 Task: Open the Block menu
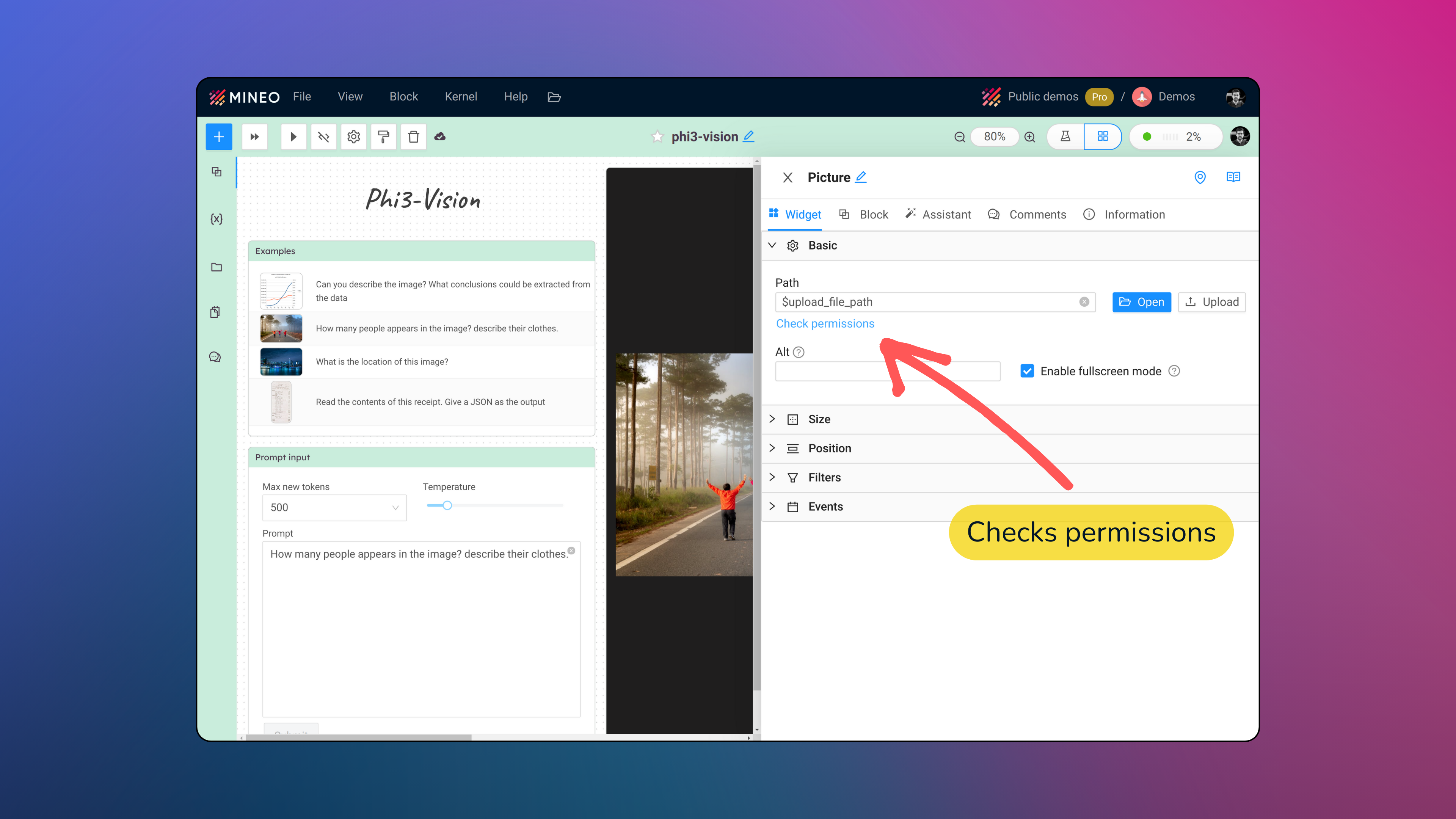point(403,97)
